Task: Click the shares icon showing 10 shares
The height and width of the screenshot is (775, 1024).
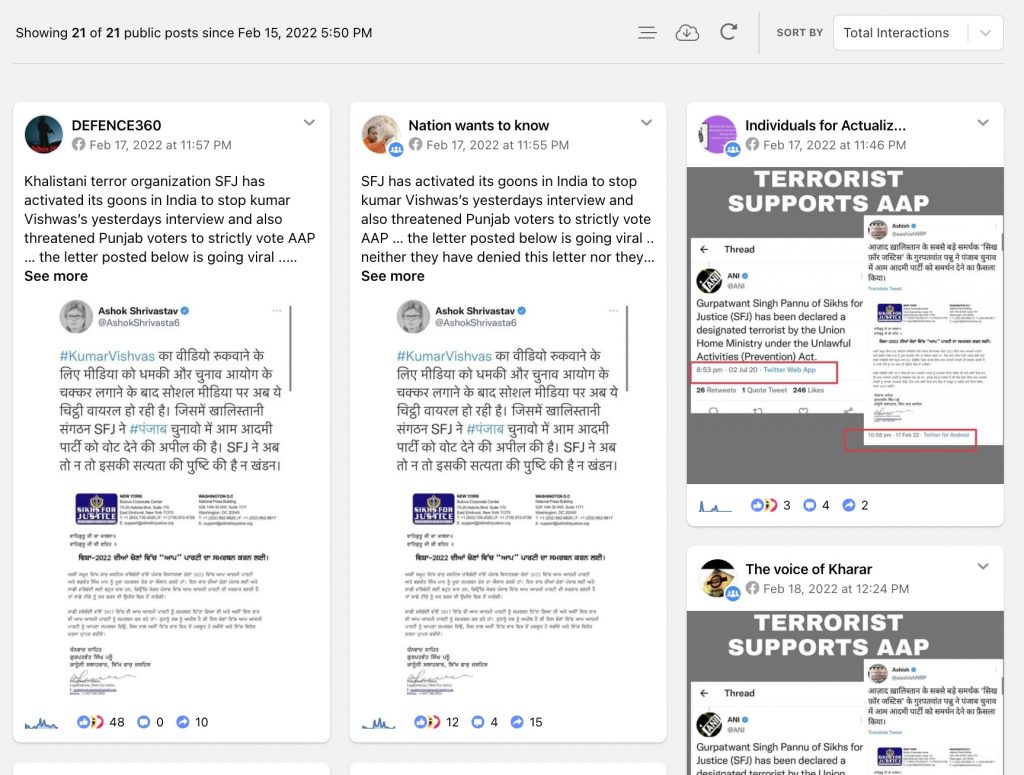Action: click(183, 722)
